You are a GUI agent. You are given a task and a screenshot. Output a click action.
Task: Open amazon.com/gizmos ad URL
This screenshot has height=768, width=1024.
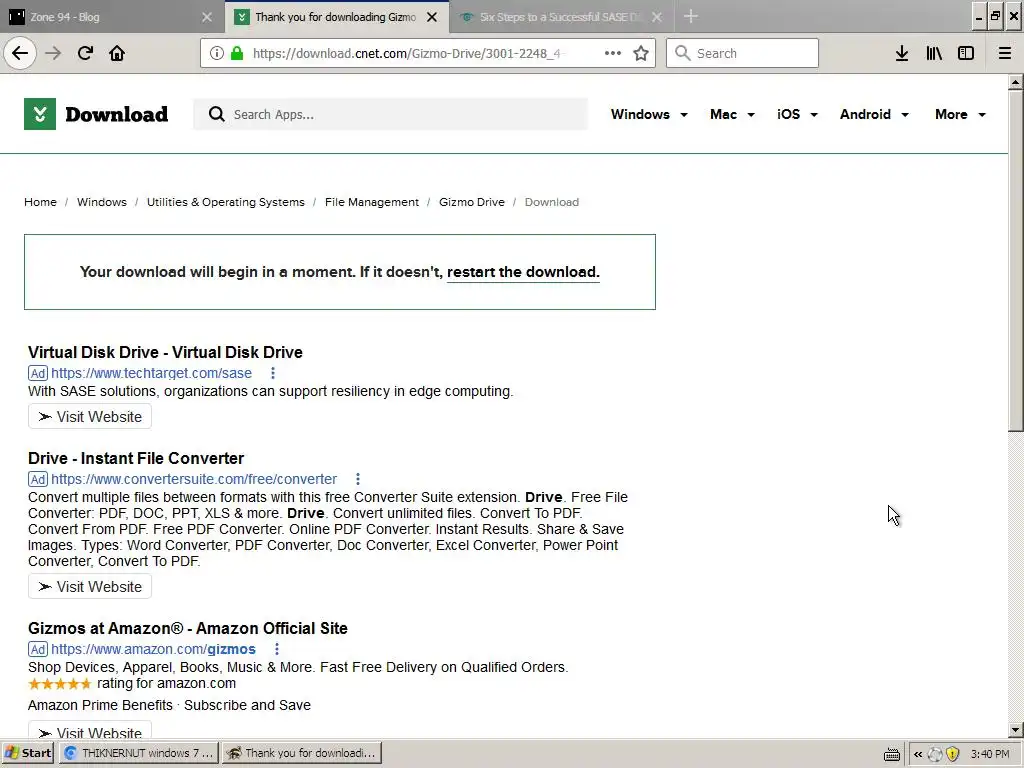pos(153,649)
